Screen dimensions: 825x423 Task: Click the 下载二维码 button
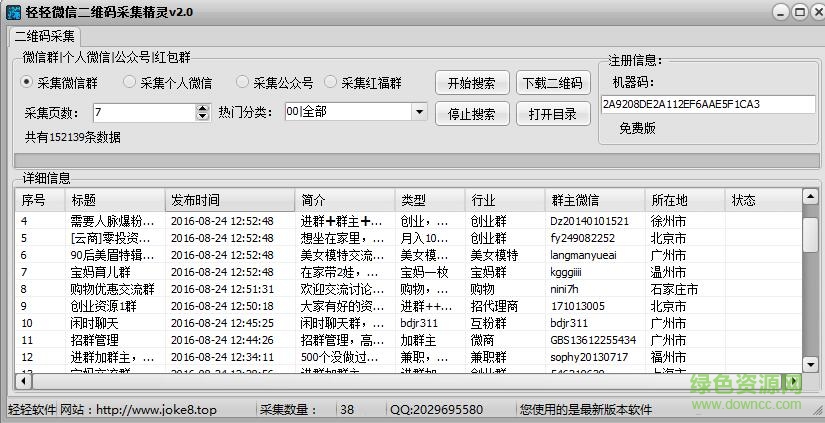pos(553,83)
